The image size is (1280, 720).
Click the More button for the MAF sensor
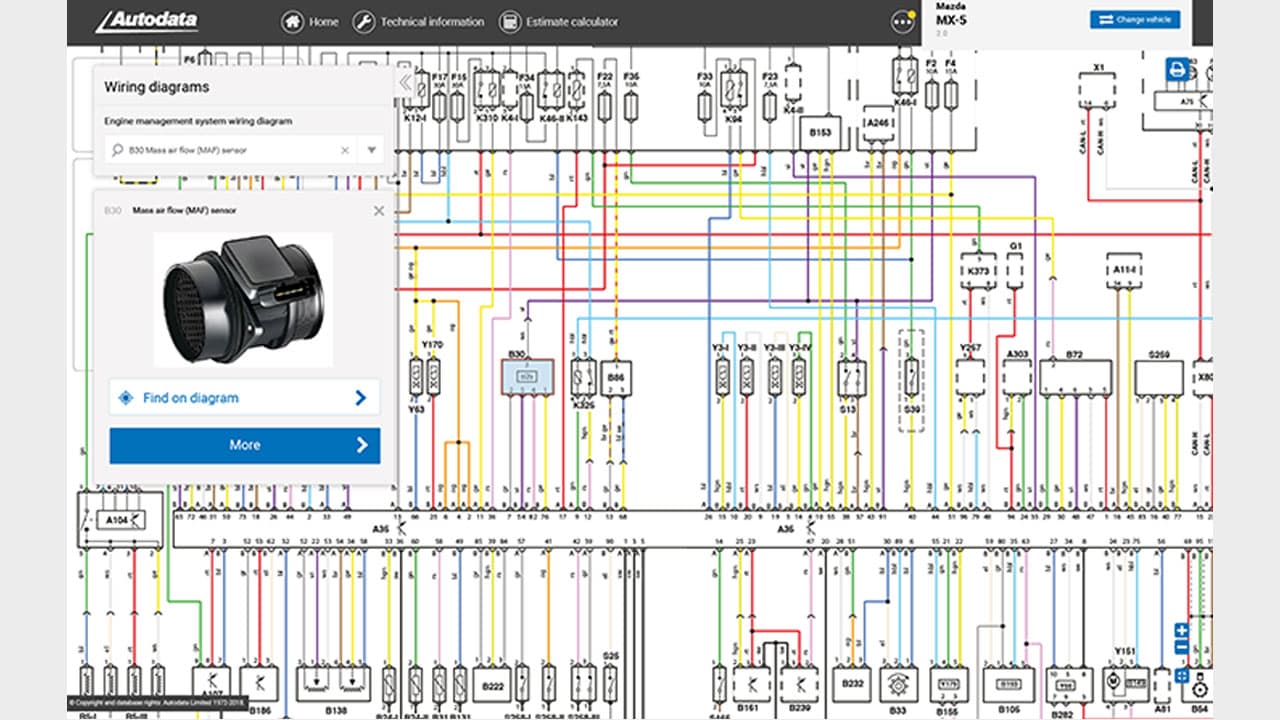point(245,444)
